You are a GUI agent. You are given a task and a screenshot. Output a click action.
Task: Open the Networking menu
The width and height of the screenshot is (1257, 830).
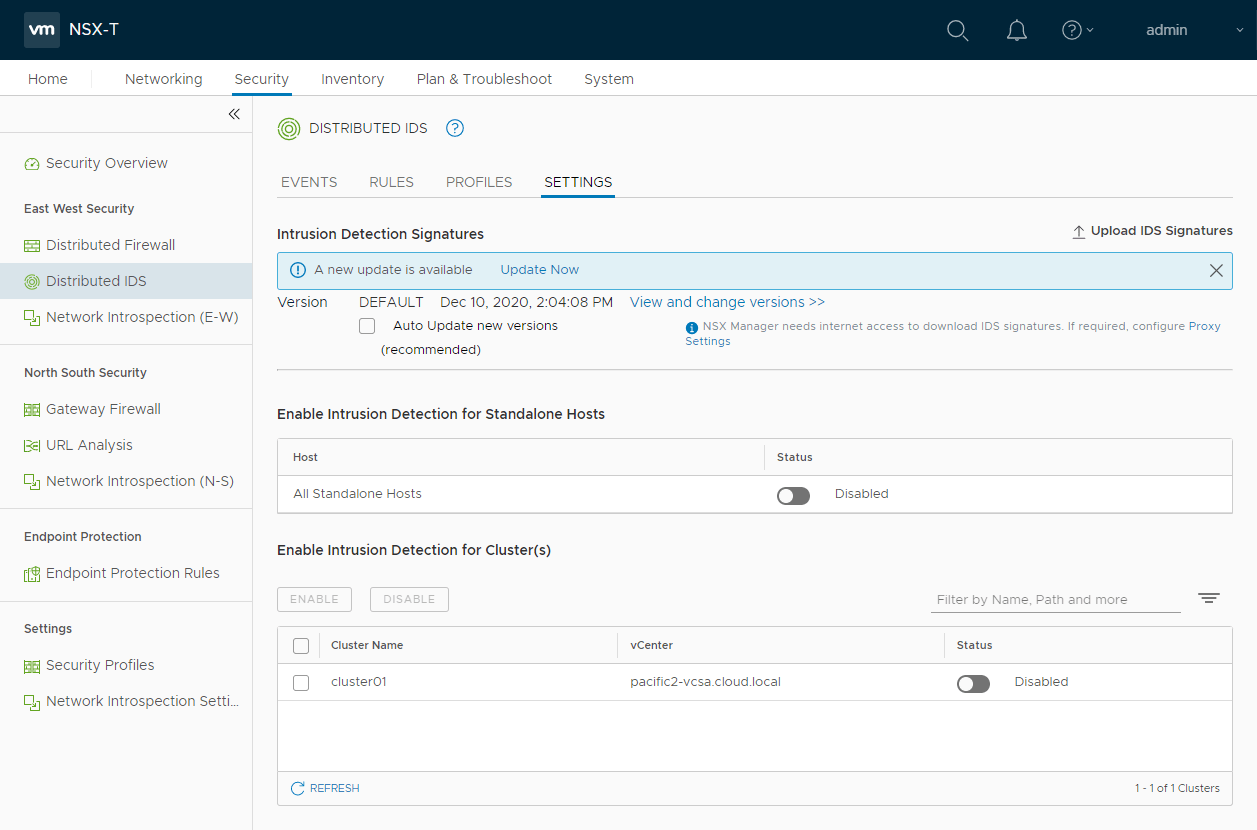click(163, 79)
